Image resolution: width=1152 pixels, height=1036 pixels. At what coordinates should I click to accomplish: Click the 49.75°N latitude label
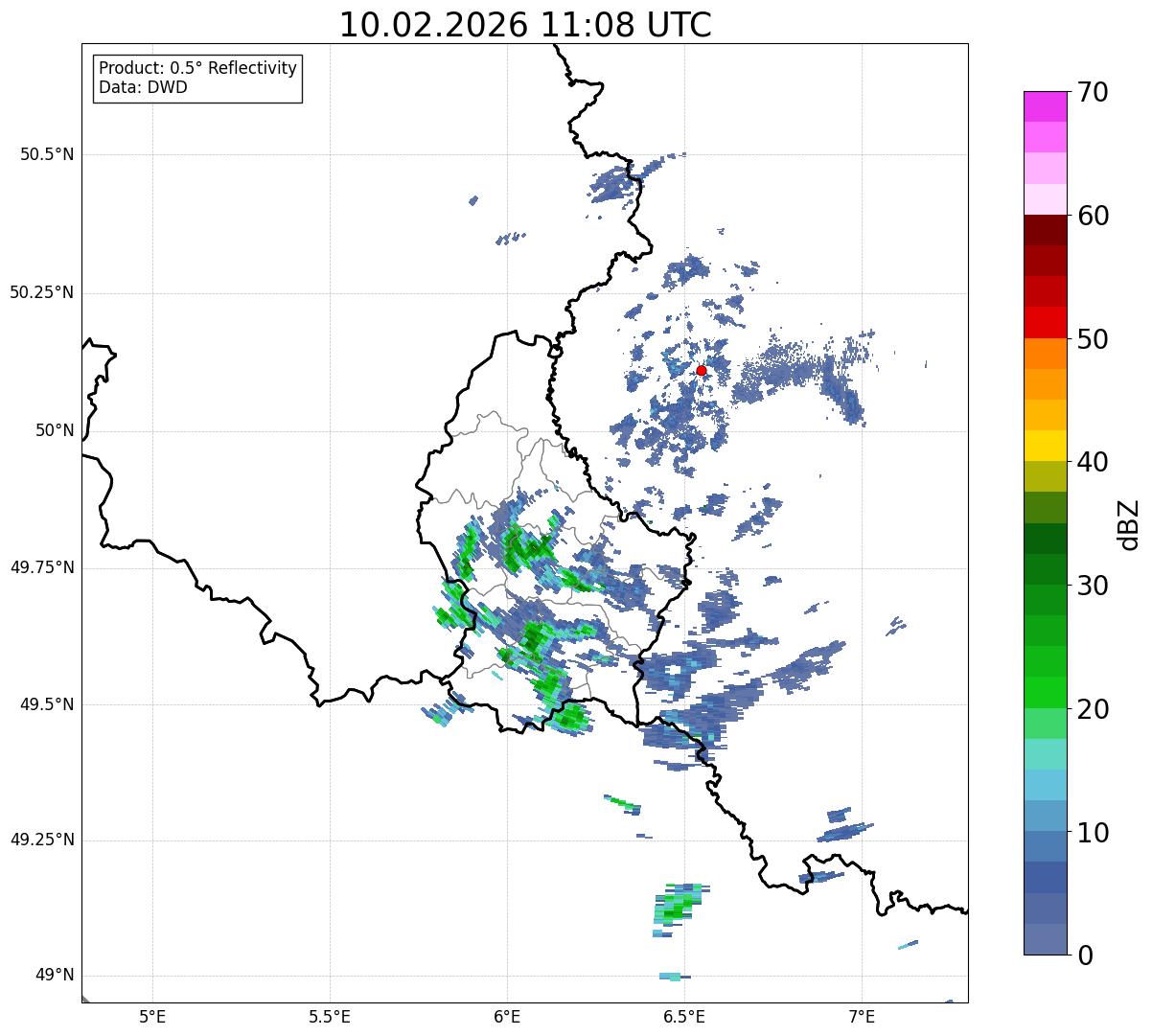(42, 567)
